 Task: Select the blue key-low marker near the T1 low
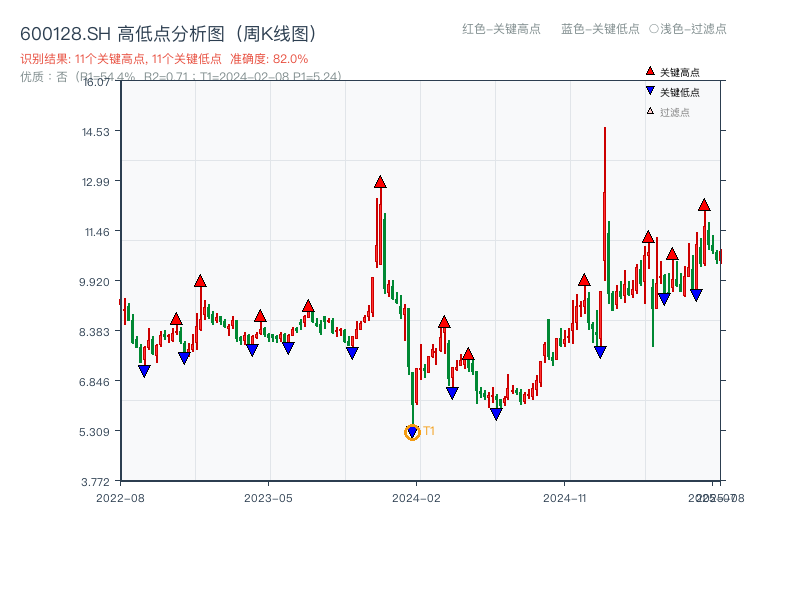(412, 431)
